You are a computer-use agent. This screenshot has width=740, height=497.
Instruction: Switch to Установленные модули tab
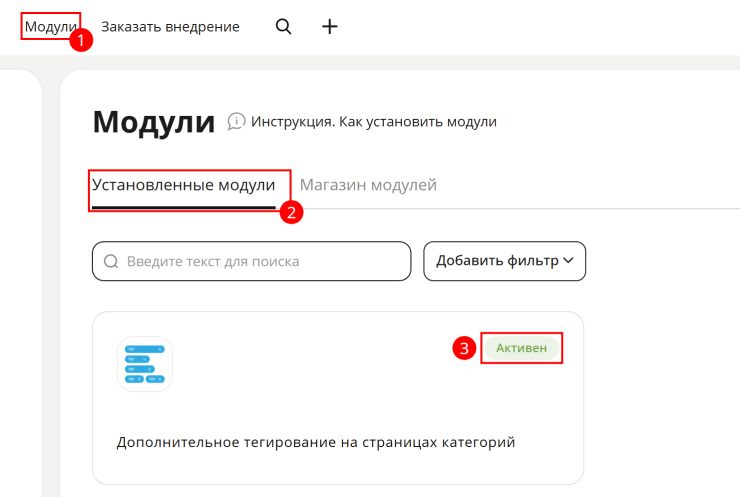(184, 185)
